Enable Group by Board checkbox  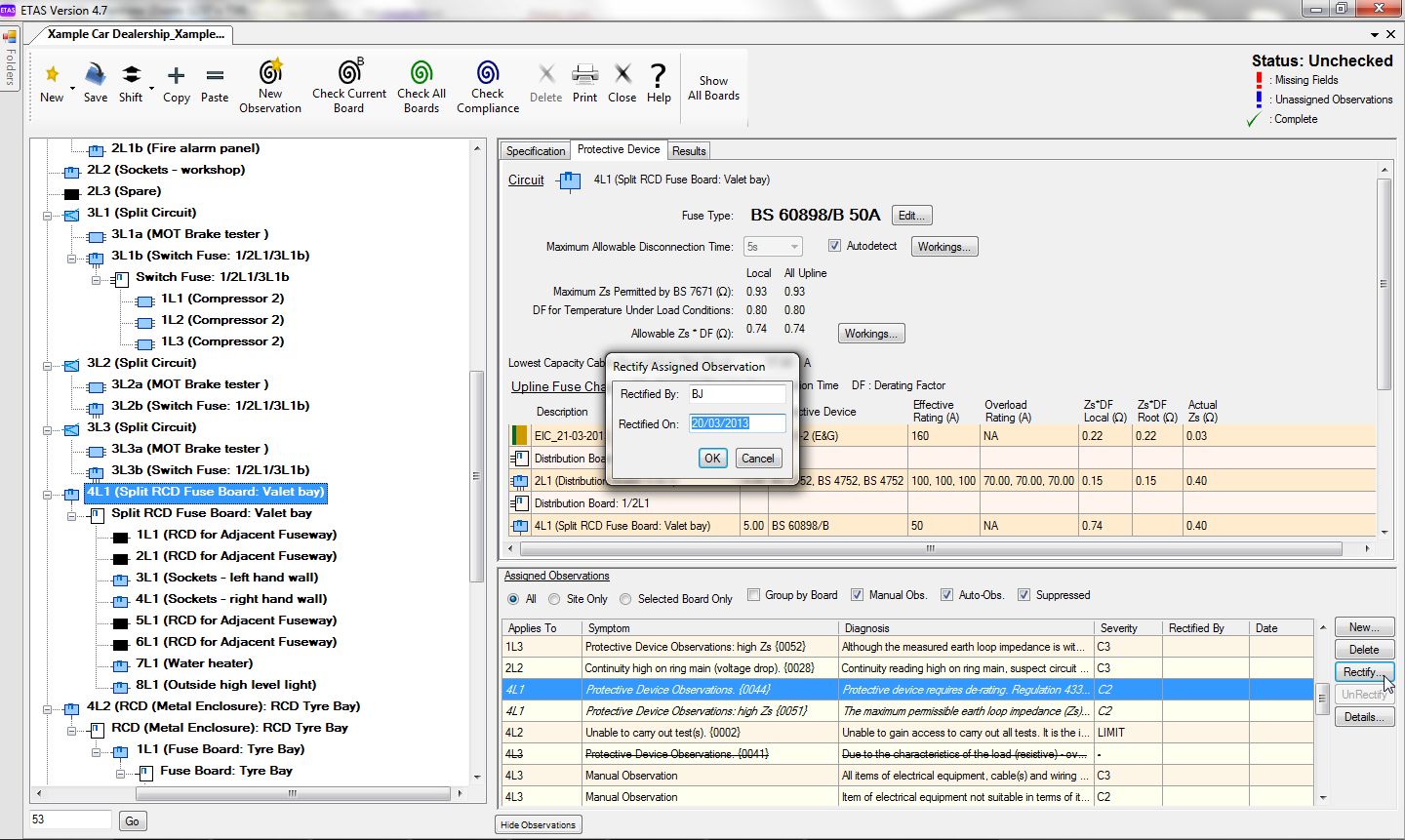tap(753, 595)
